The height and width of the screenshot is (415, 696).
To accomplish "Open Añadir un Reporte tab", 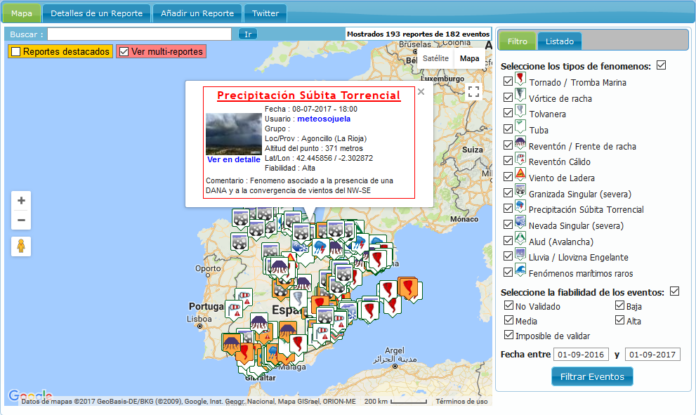I will [197, 13].
